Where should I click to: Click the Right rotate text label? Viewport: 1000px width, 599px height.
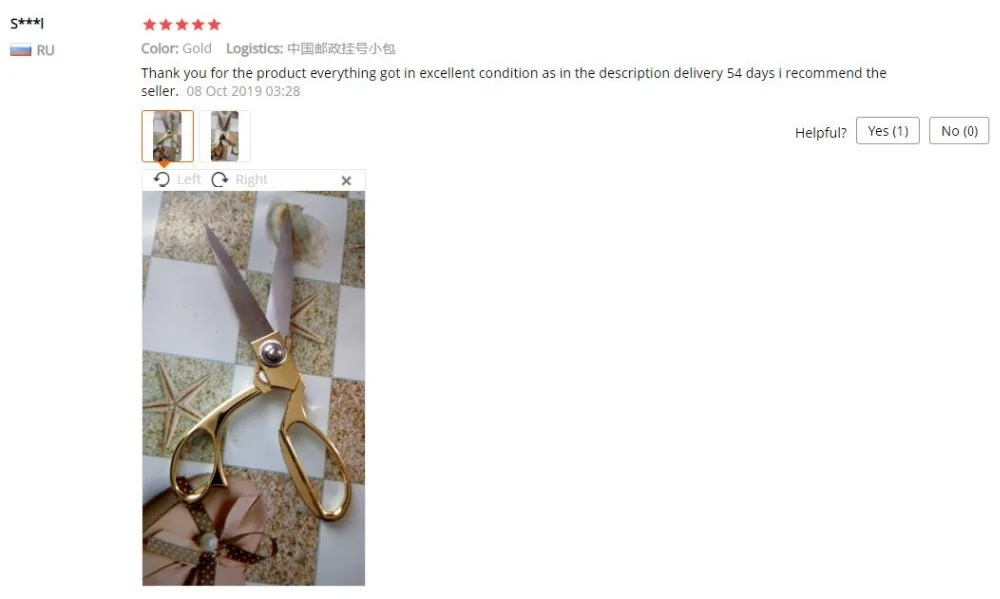click(x=251, y=179)
